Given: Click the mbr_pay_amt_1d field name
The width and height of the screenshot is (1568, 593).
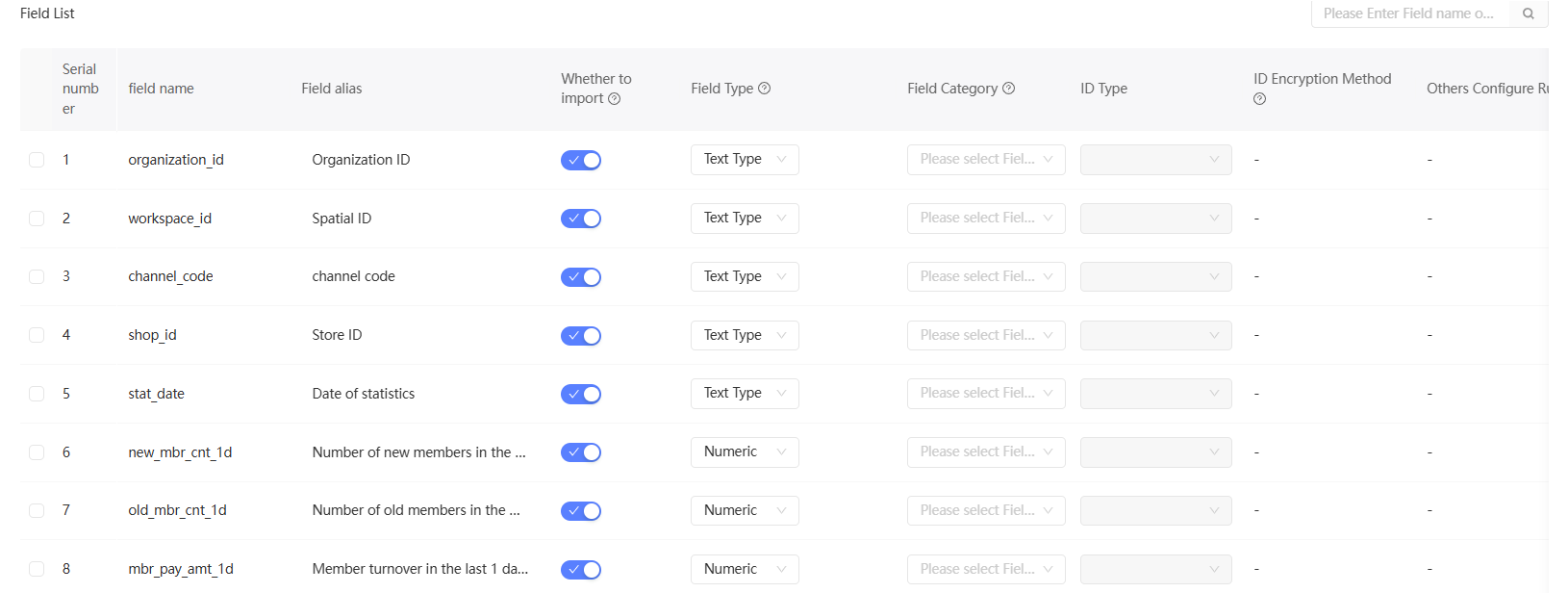Looking at the screenshot, I should [x=181, y=569].
